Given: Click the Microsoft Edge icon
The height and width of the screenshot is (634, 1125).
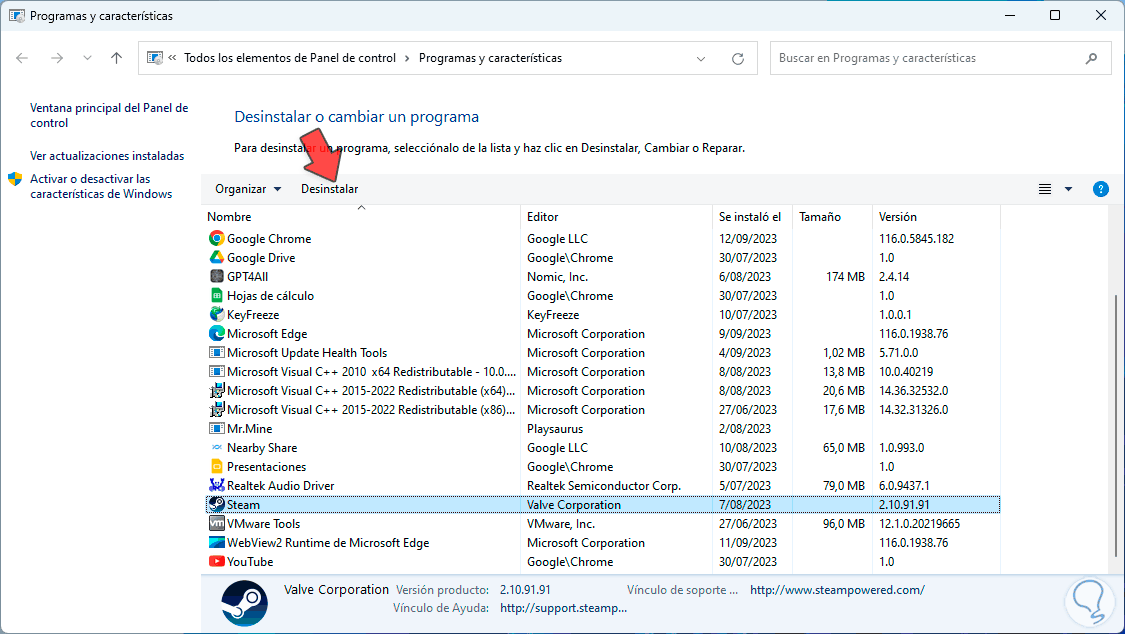Looking at the screenshot, I should click(x=217, y=333).
